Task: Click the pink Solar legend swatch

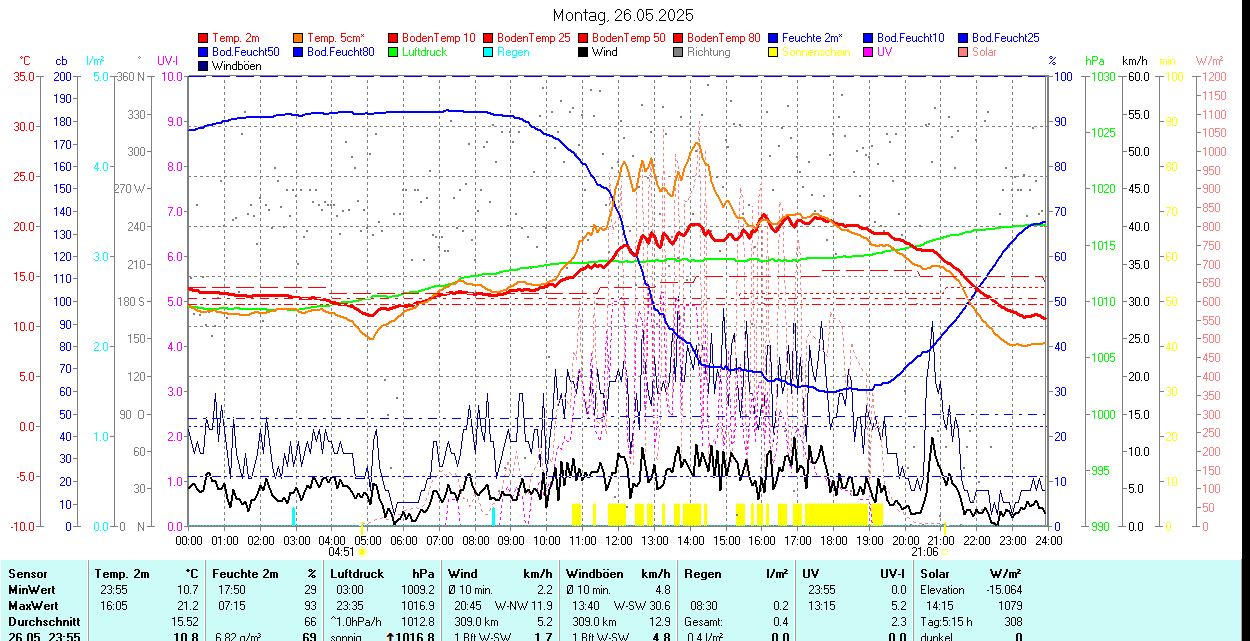Action: click(x=963, y=52)
